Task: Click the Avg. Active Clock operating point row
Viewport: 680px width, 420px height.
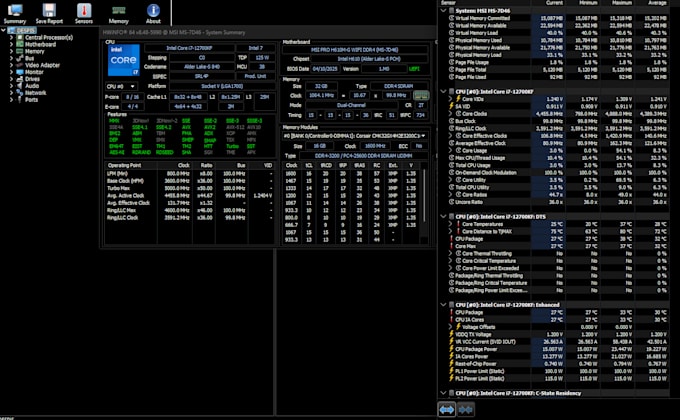Action: pos(190,196)
